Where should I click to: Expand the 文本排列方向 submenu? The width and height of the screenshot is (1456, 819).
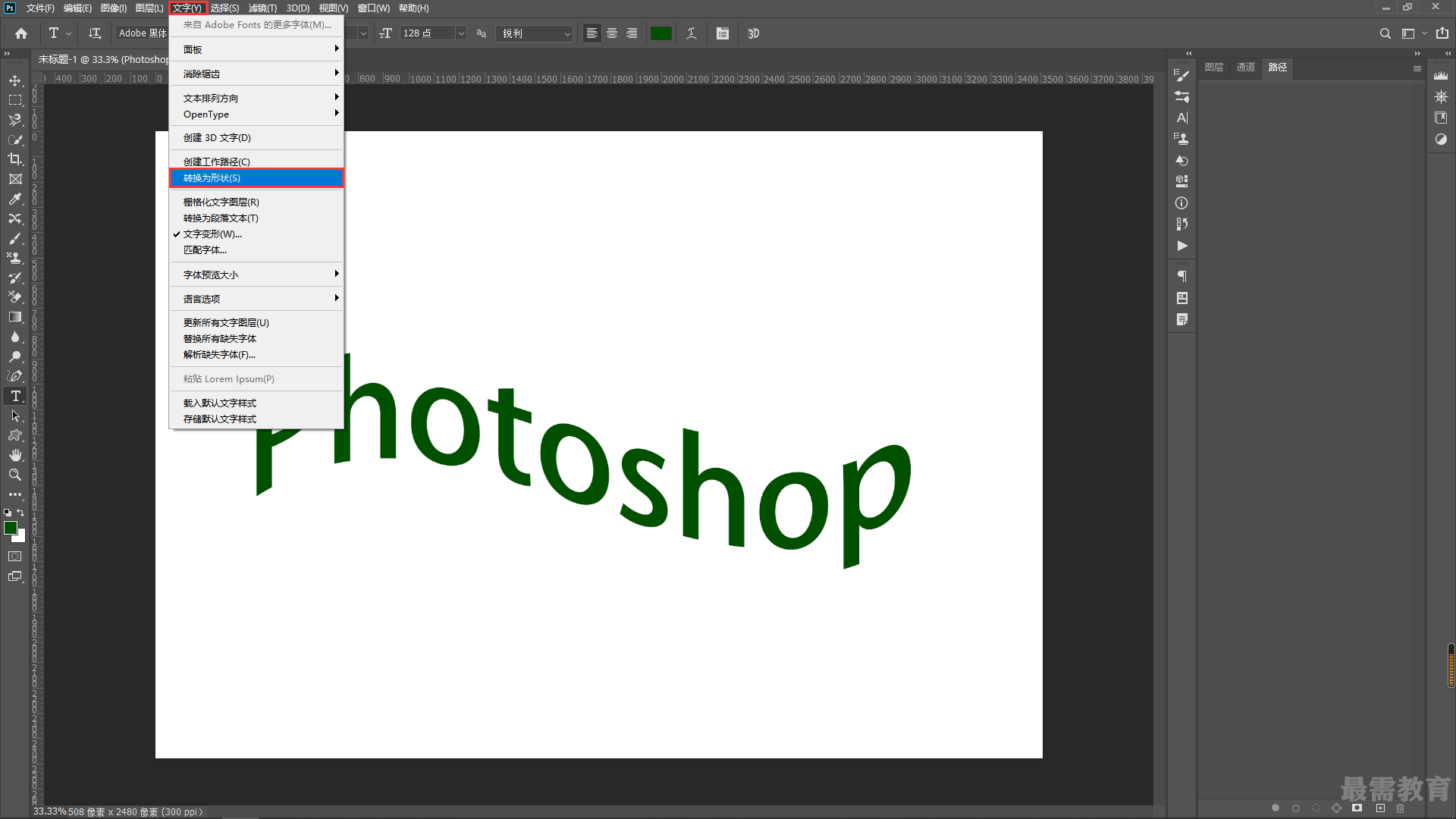click(x=256, y=98)
